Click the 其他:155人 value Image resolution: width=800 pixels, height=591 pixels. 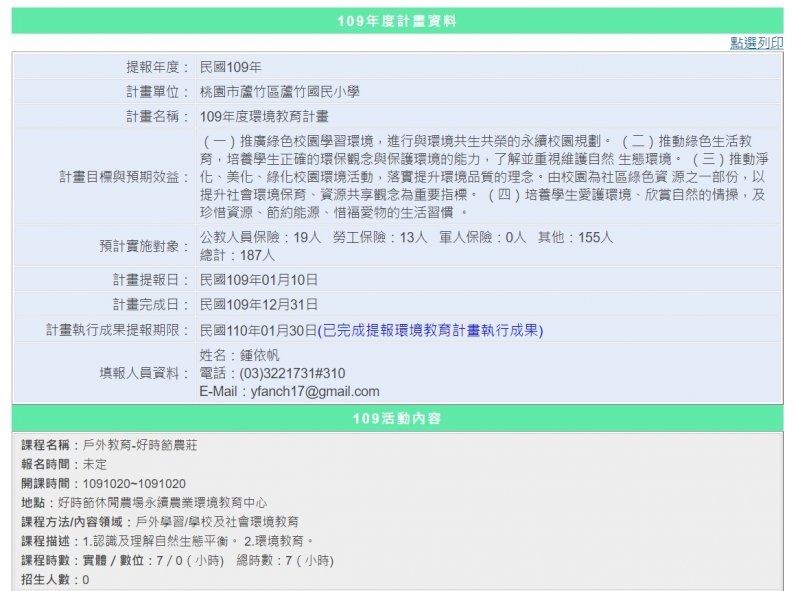[x=575, y=237]
